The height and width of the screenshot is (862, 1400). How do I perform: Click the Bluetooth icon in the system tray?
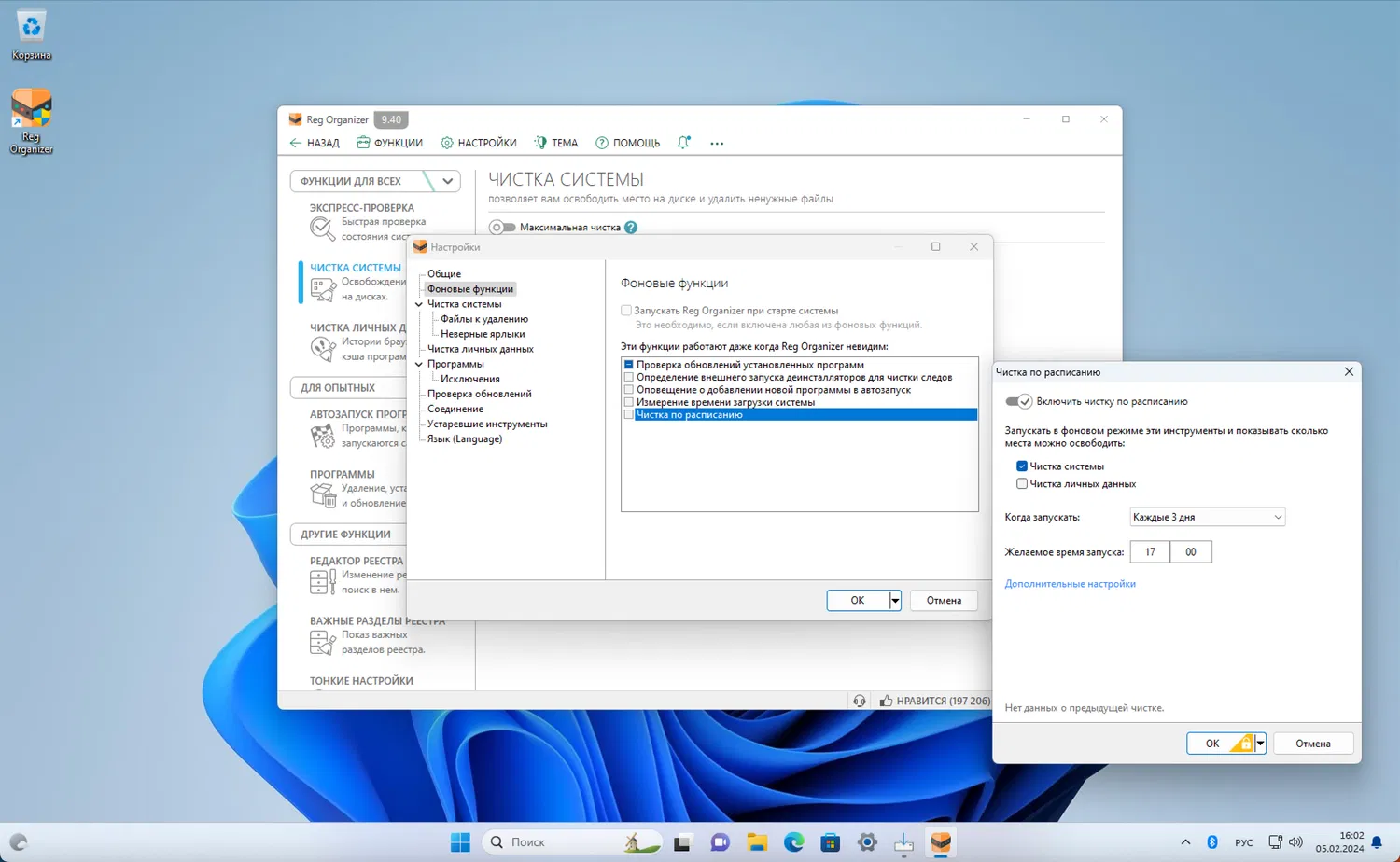[x=1212, y=842]
